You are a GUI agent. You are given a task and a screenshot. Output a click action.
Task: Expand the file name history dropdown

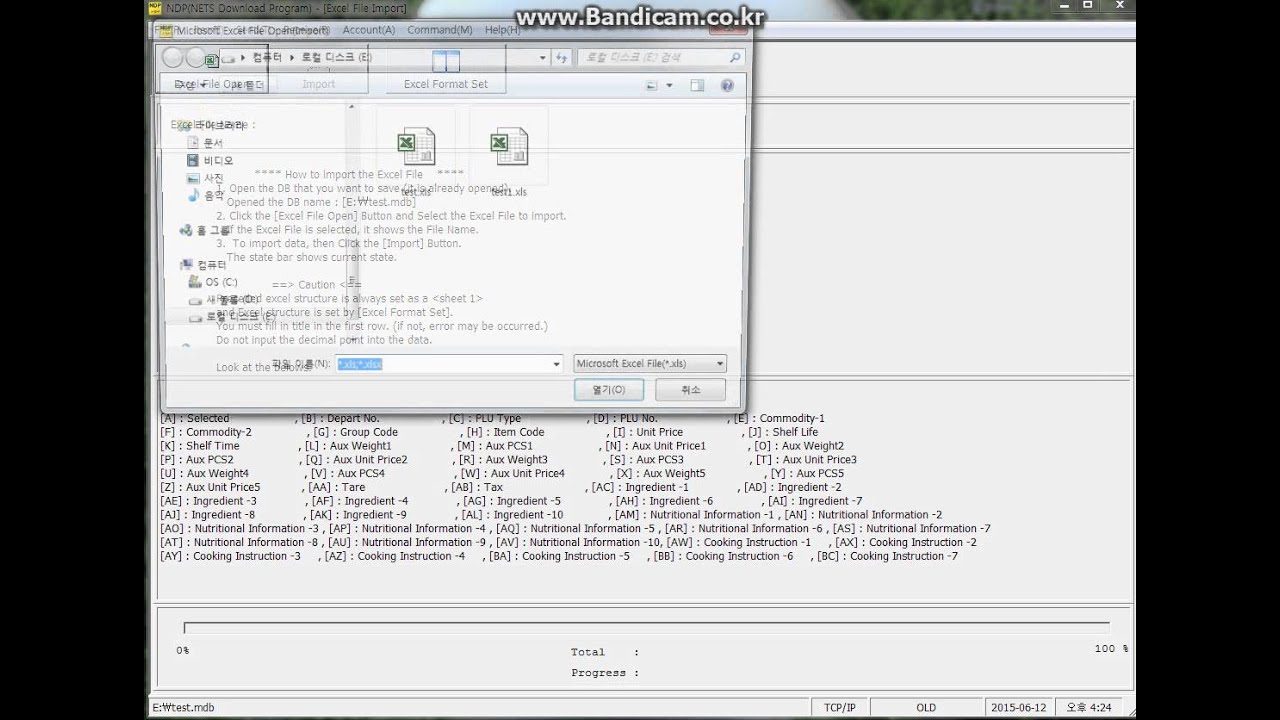coord(557,364)
